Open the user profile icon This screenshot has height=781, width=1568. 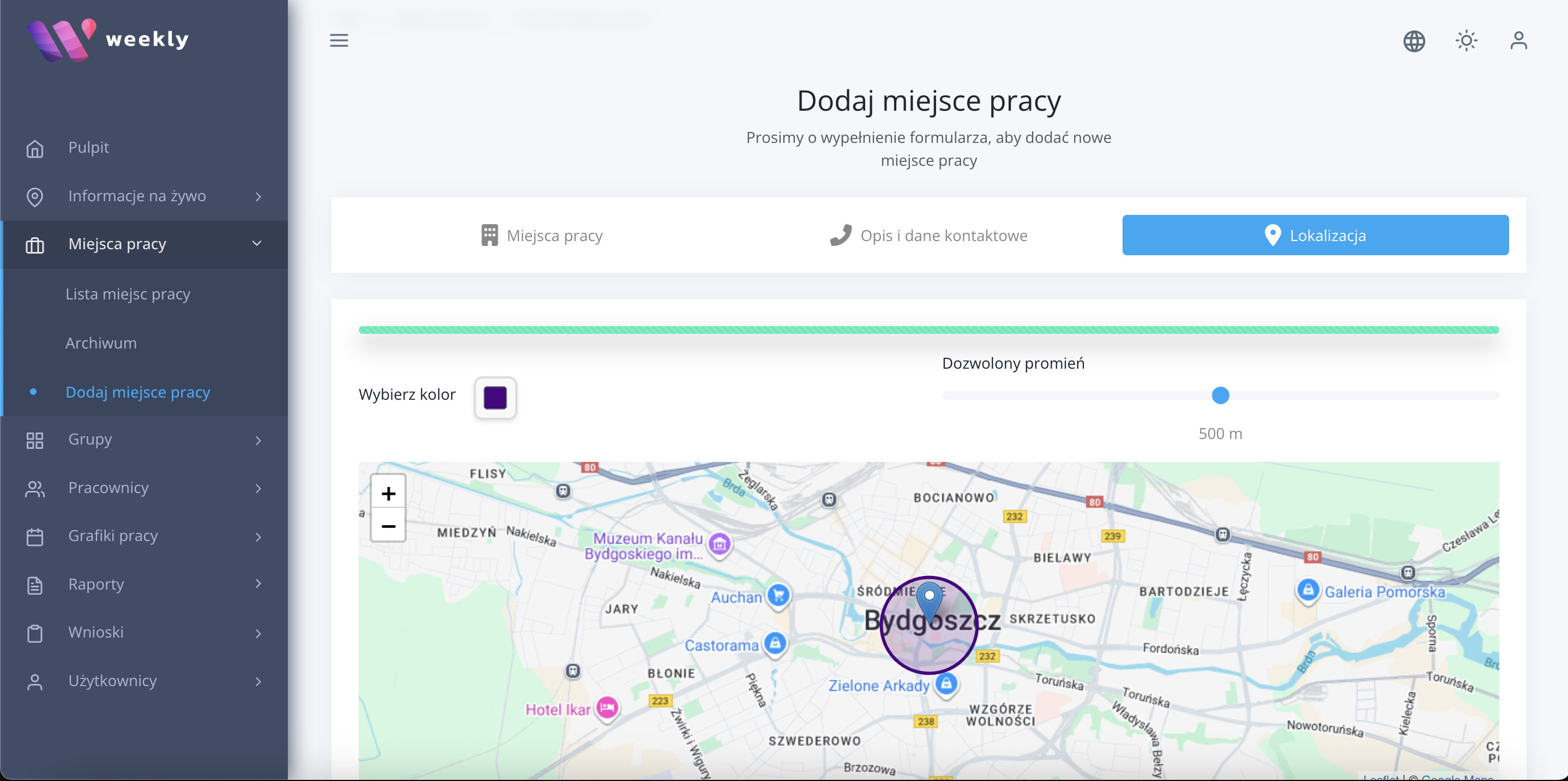(x=1518, y=41)
